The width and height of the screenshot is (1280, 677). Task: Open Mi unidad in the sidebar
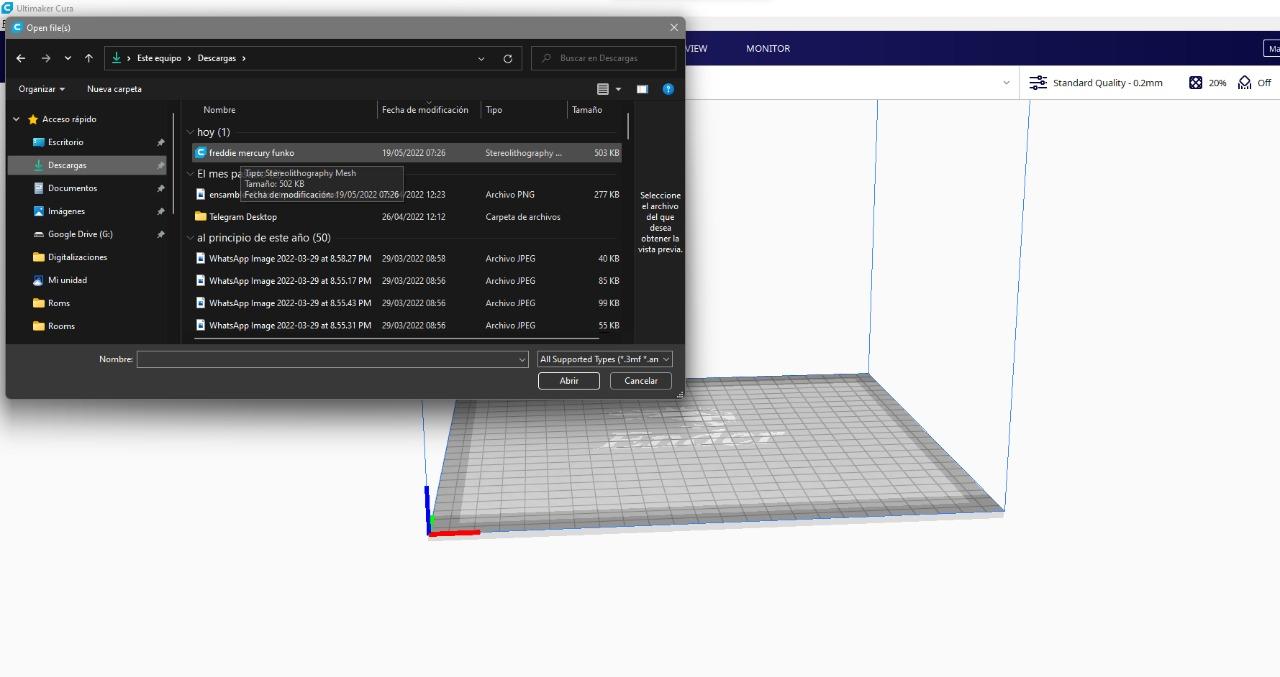click(x=67, y=280)
